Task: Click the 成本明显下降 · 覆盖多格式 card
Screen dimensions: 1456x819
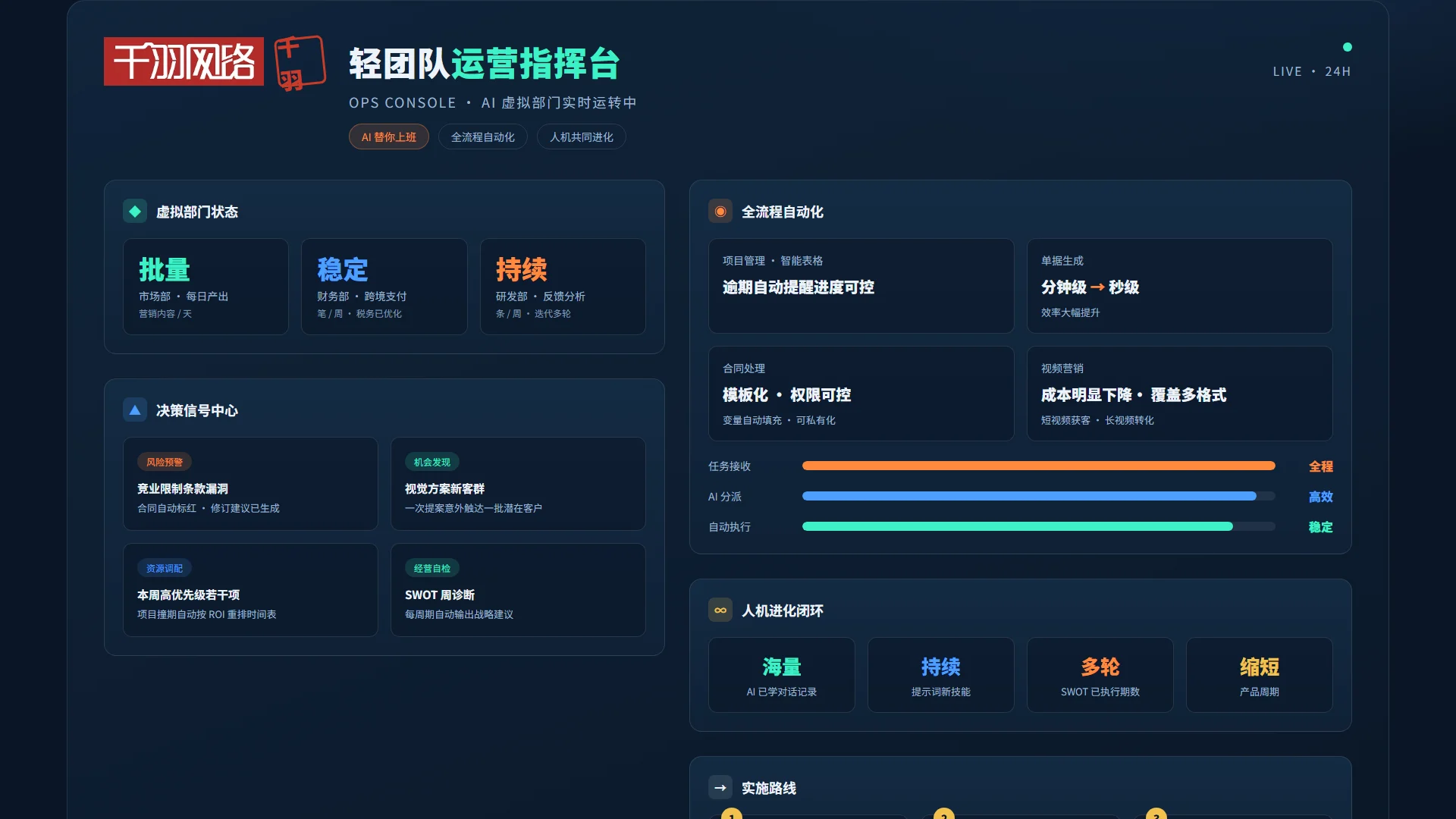Action: pos(1180,394)
